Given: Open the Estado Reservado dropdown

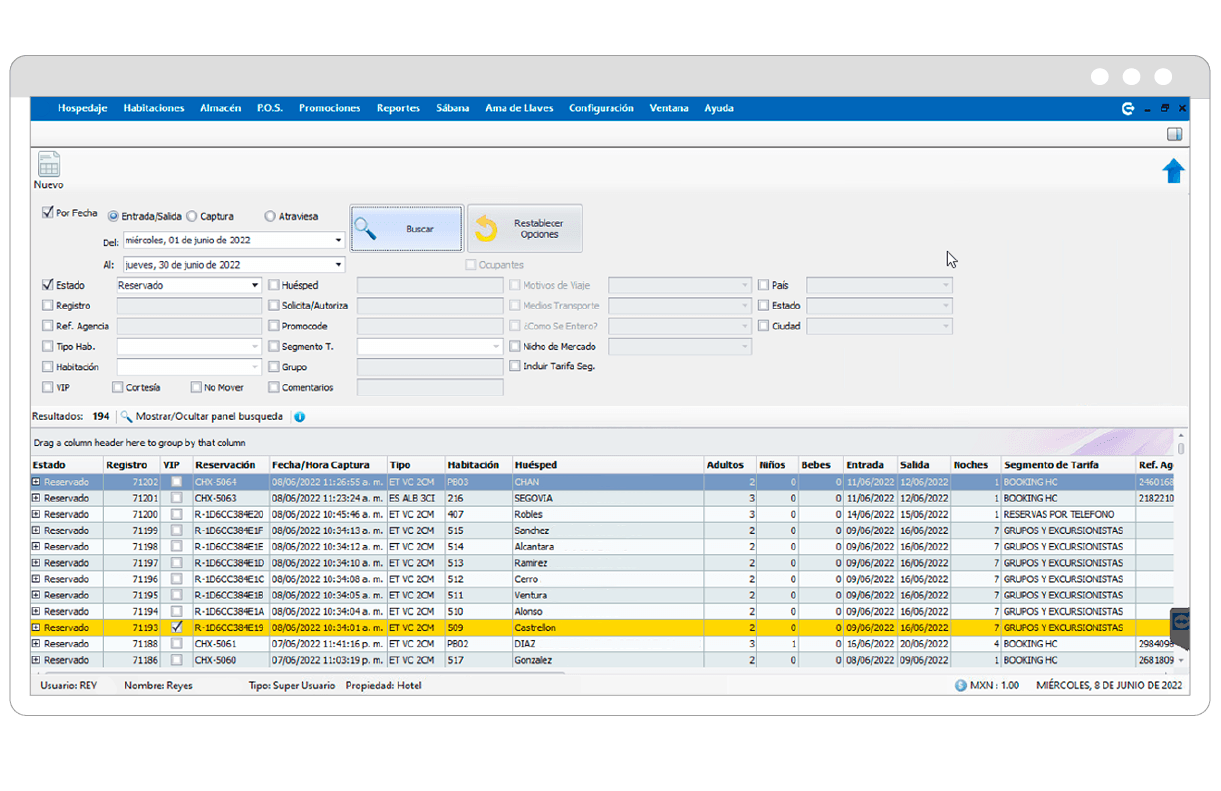Looking at the screenshot, I should point(255,285).
